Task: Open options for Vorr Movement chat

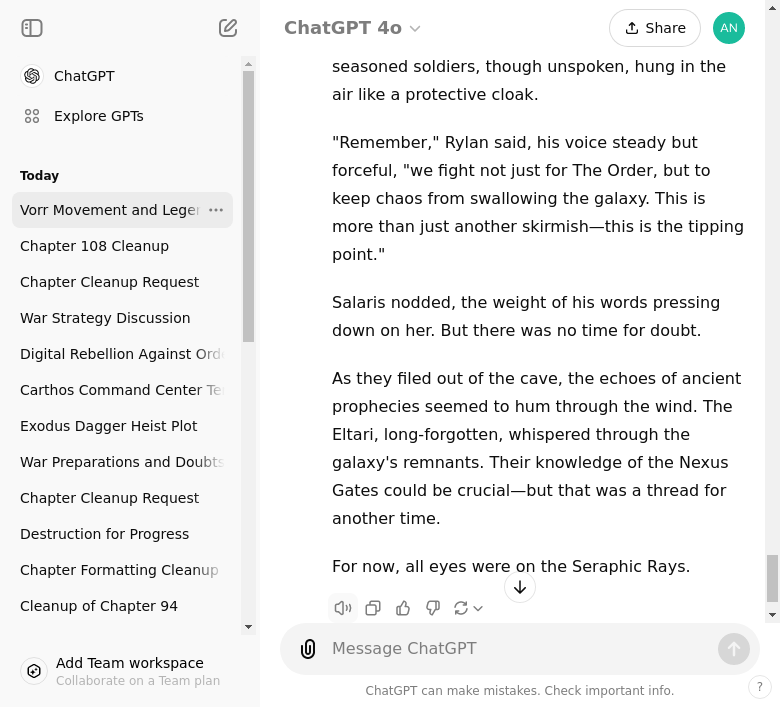Action: pos(216,210)
